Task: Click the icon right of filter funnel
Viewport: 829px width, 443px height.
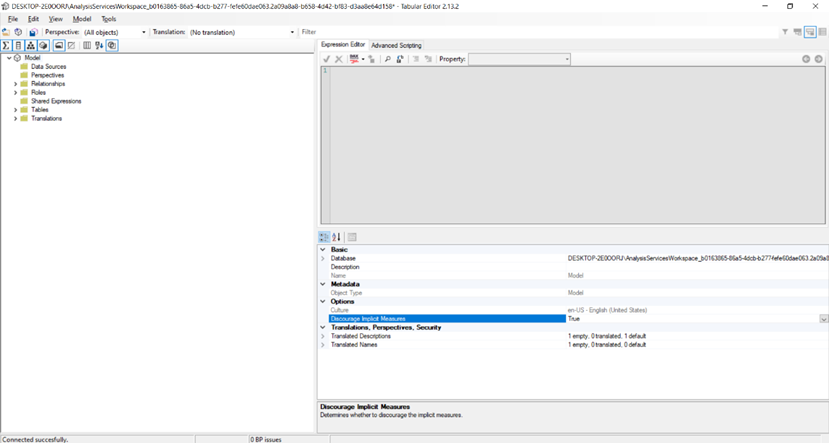Action: (797, 32)
